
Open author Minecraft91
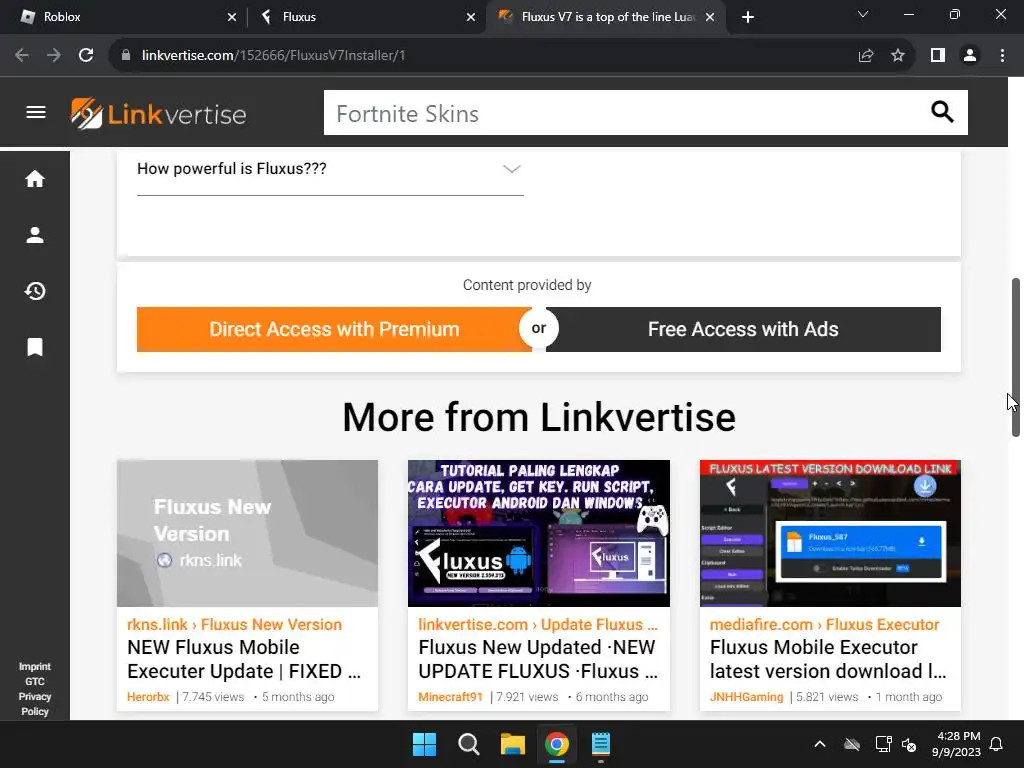point(450,697)
